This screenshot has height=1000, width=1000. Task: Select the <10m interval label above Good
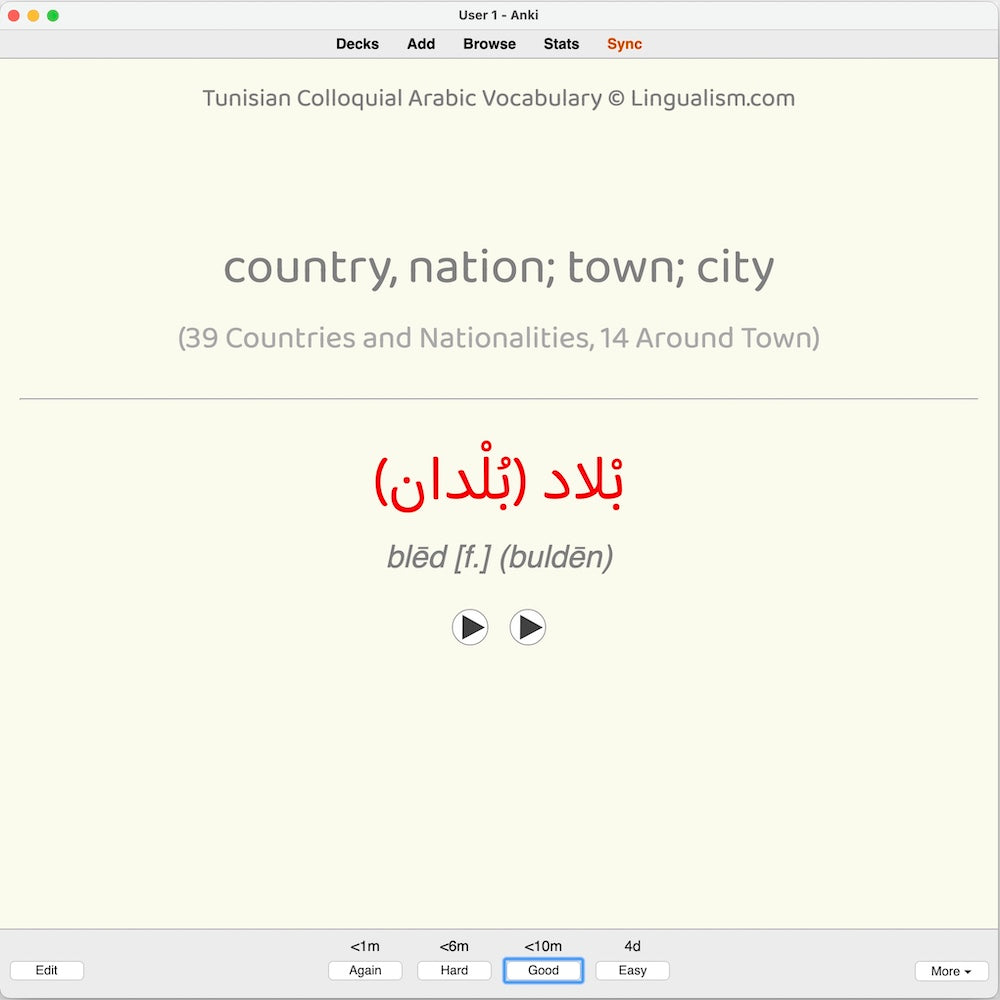(543, 945)
